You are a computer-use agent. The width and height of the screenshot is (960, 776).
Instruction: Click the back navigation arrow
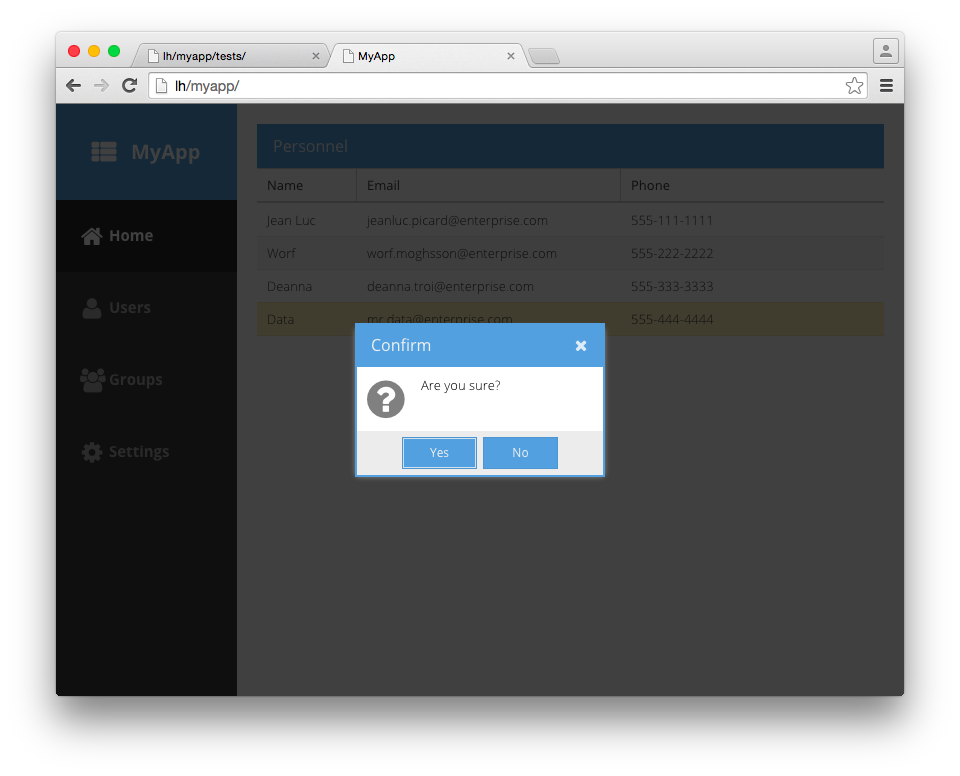pos(73,85)
